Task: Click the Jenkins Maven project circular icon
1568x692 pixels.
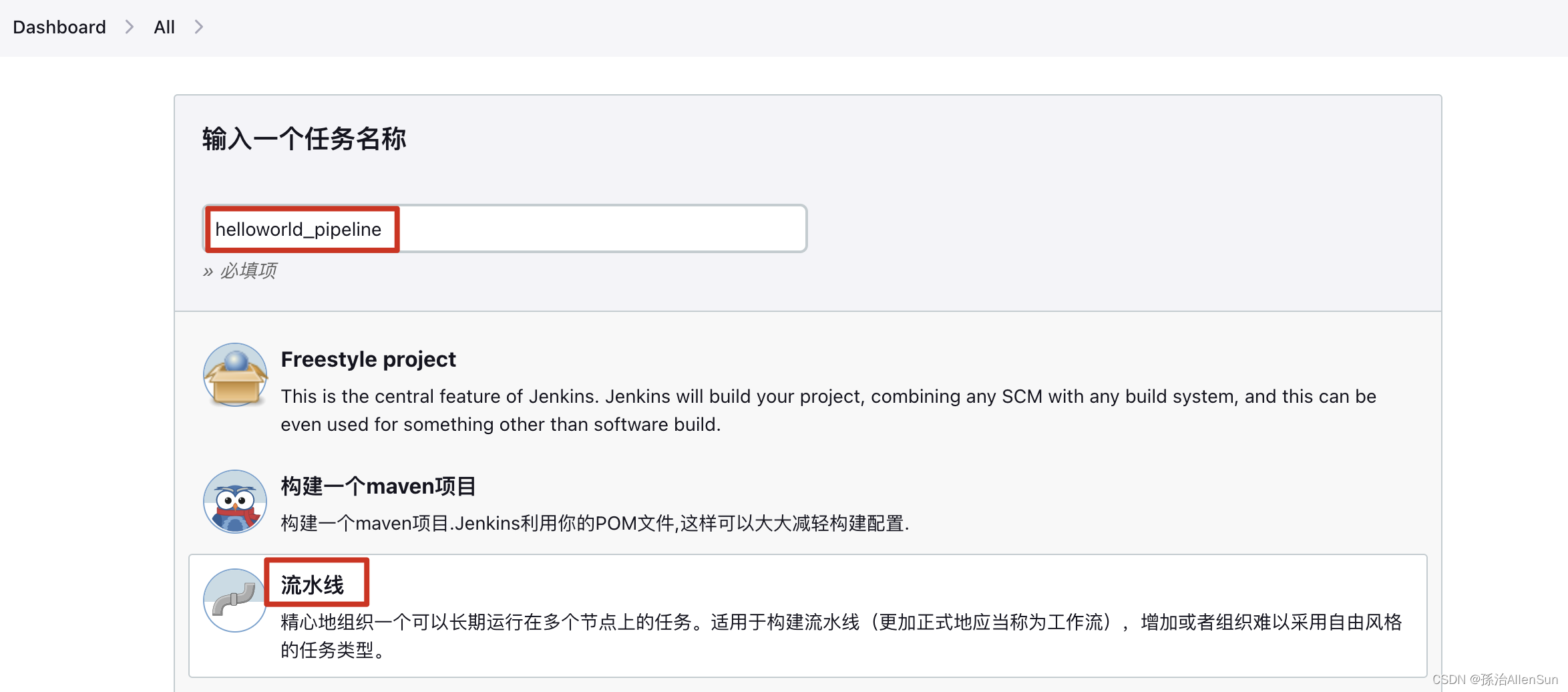Action: click(x=234, y=502)
